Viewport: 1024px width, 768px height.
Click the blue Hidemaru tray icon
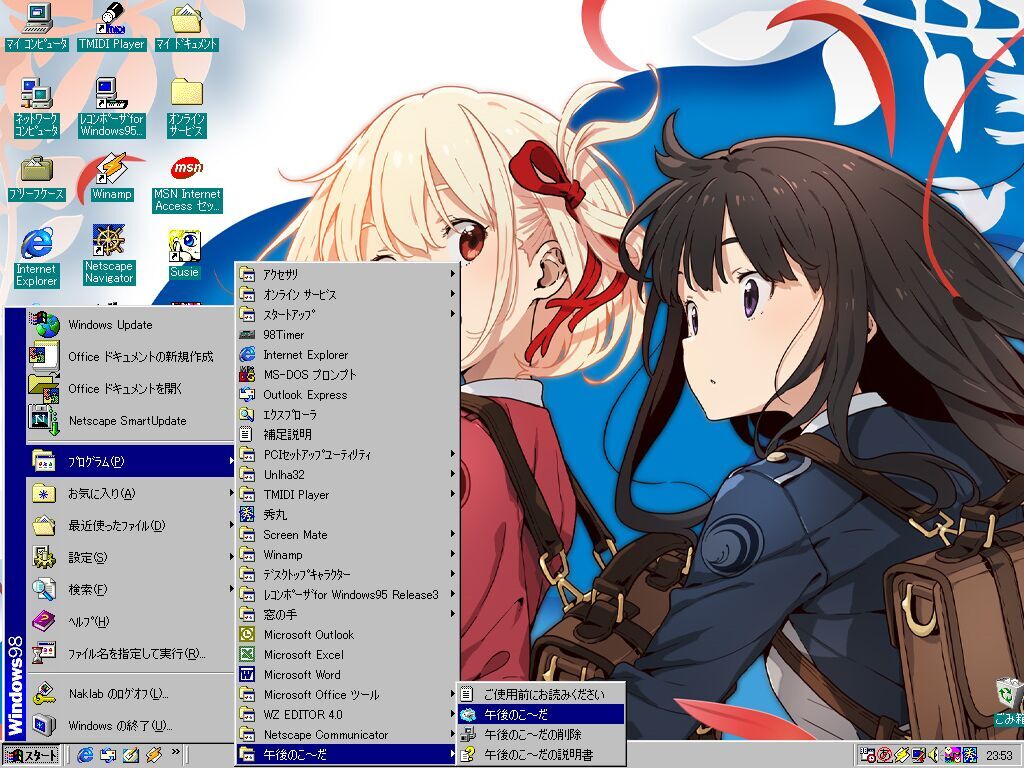pyautogui.click(x=970, y=756)
